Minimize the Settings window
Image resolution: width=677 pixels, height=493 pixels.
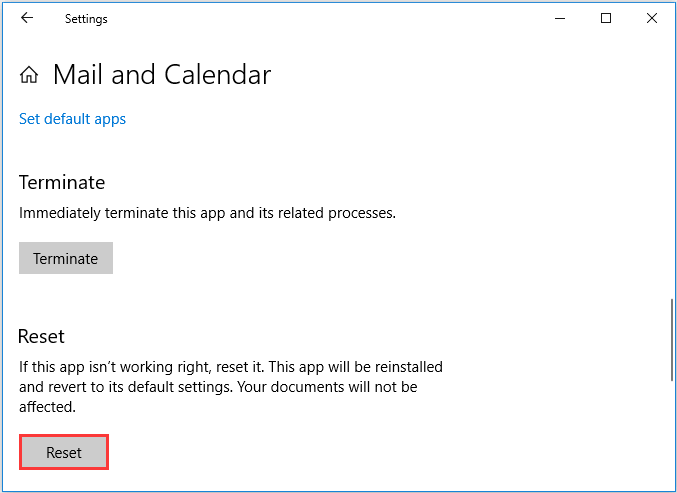[560, 18]
